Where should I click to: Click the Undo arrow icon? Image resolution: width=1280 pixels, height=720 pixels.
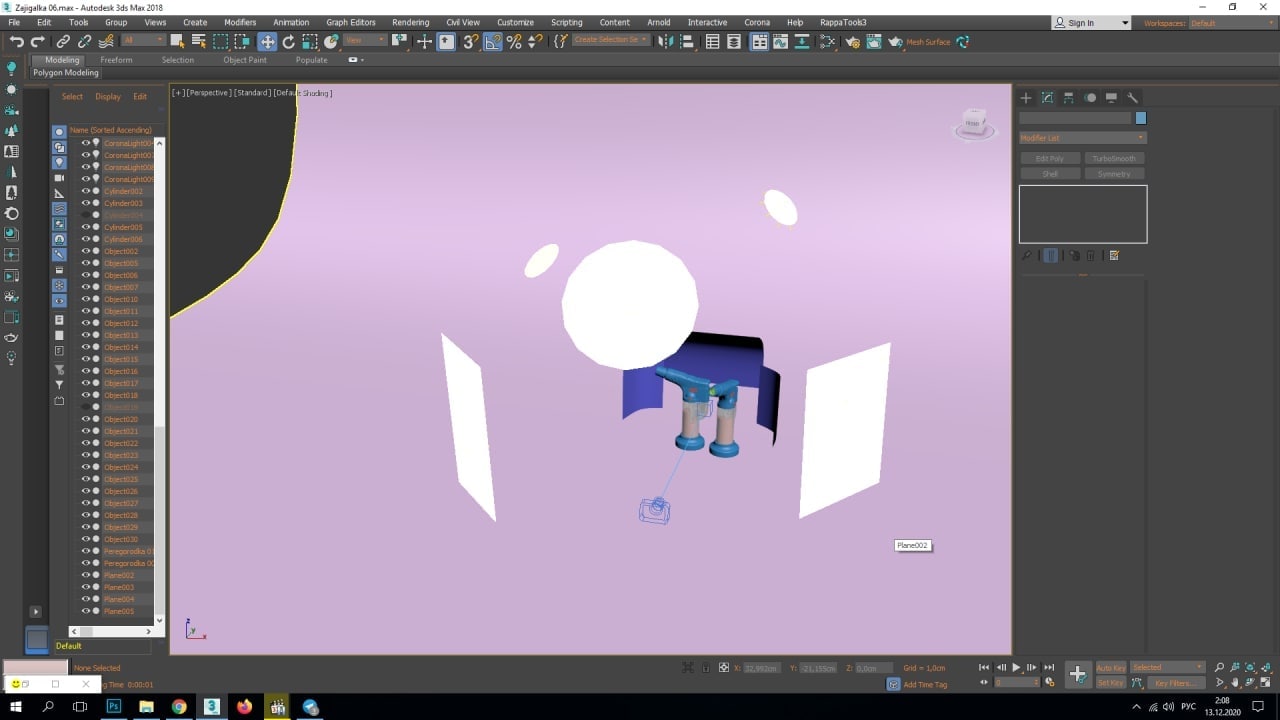point(16,41)
